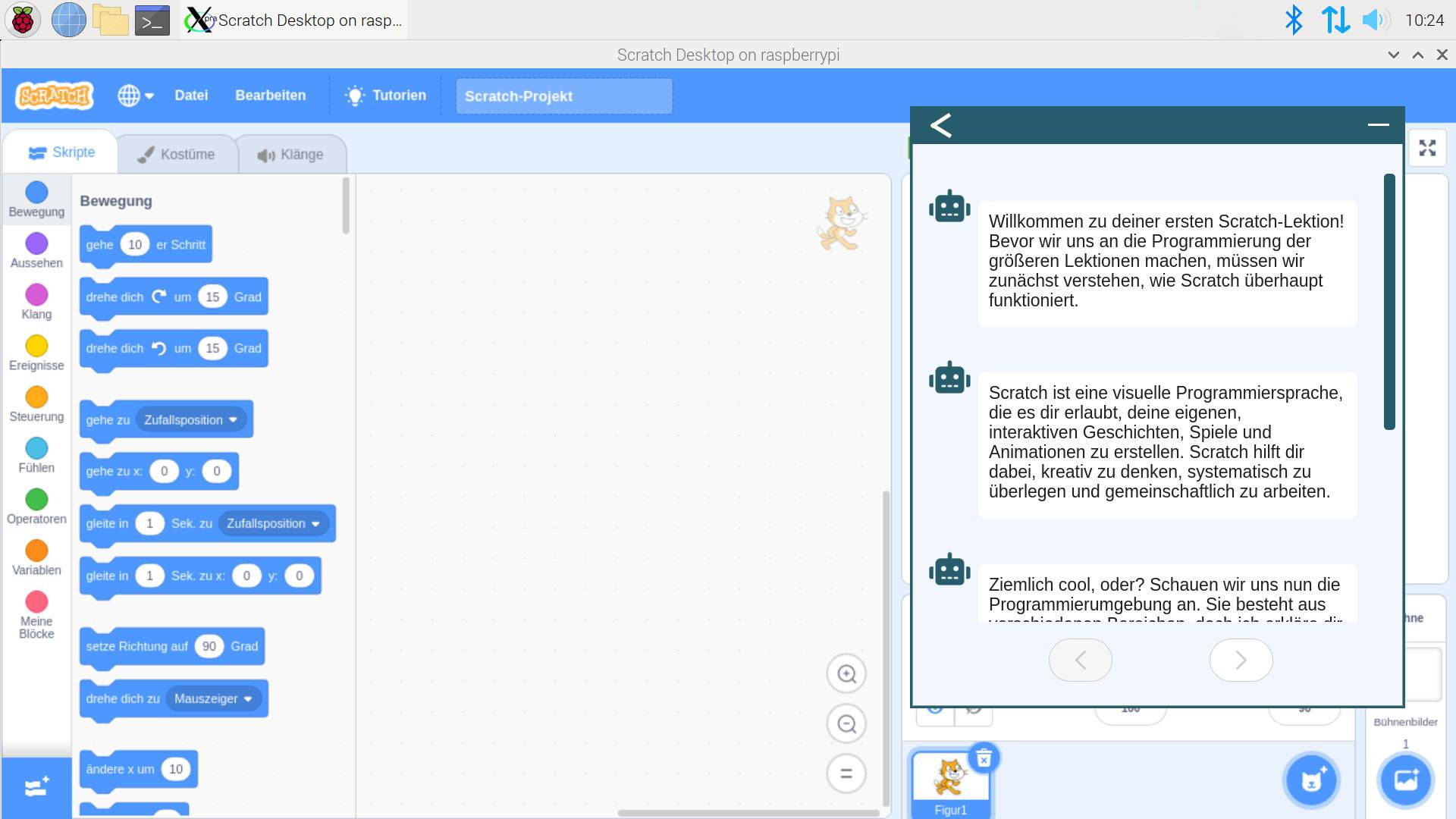The height and width of the screenshot is (819, 1456).
Task: Switch to the Kostüme tab
Action: point(177,155)
